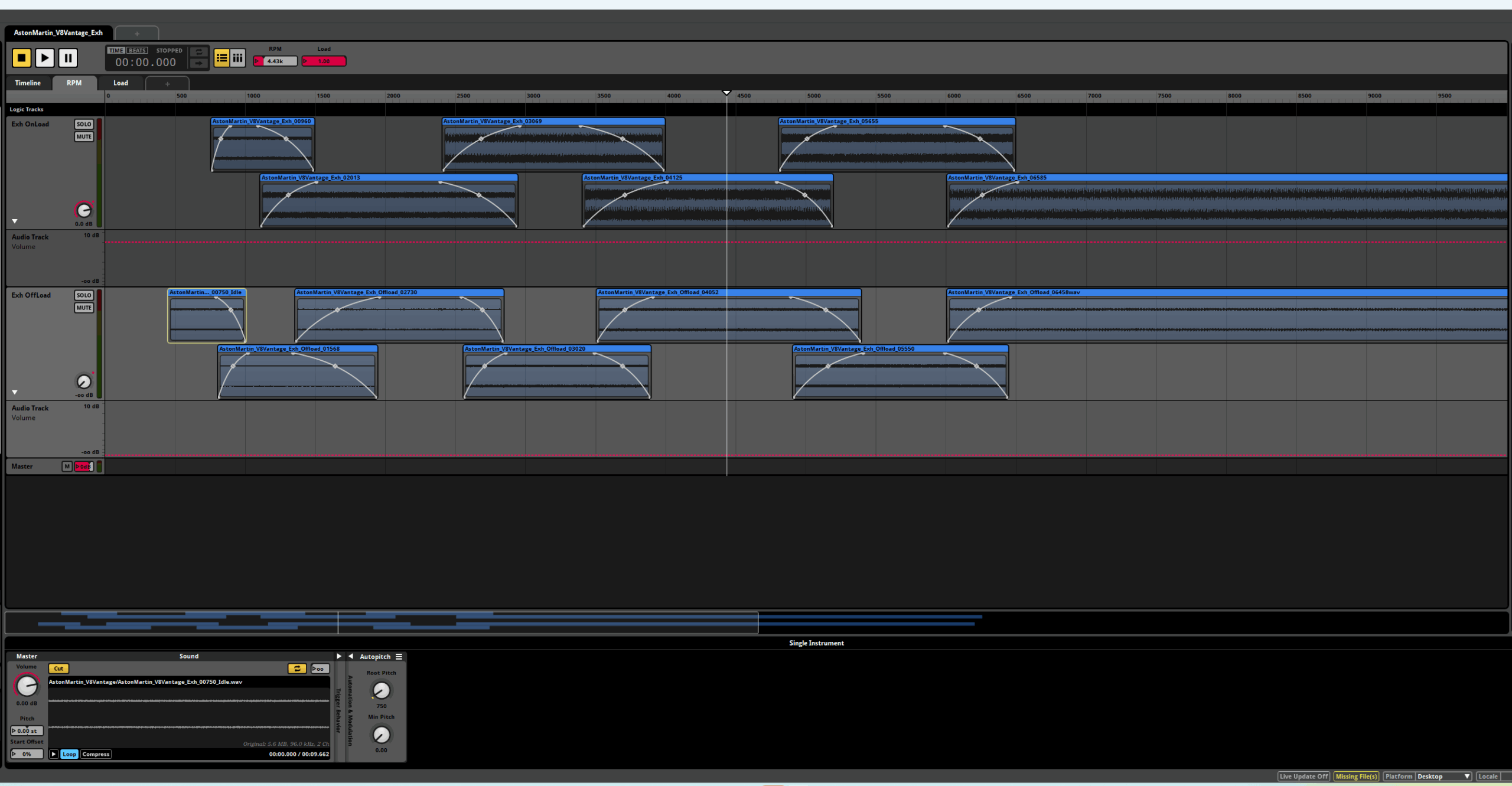Solo the Exh OnLoad track
The width and height of the screenshot is (1512, 786).
pos(84,124)
